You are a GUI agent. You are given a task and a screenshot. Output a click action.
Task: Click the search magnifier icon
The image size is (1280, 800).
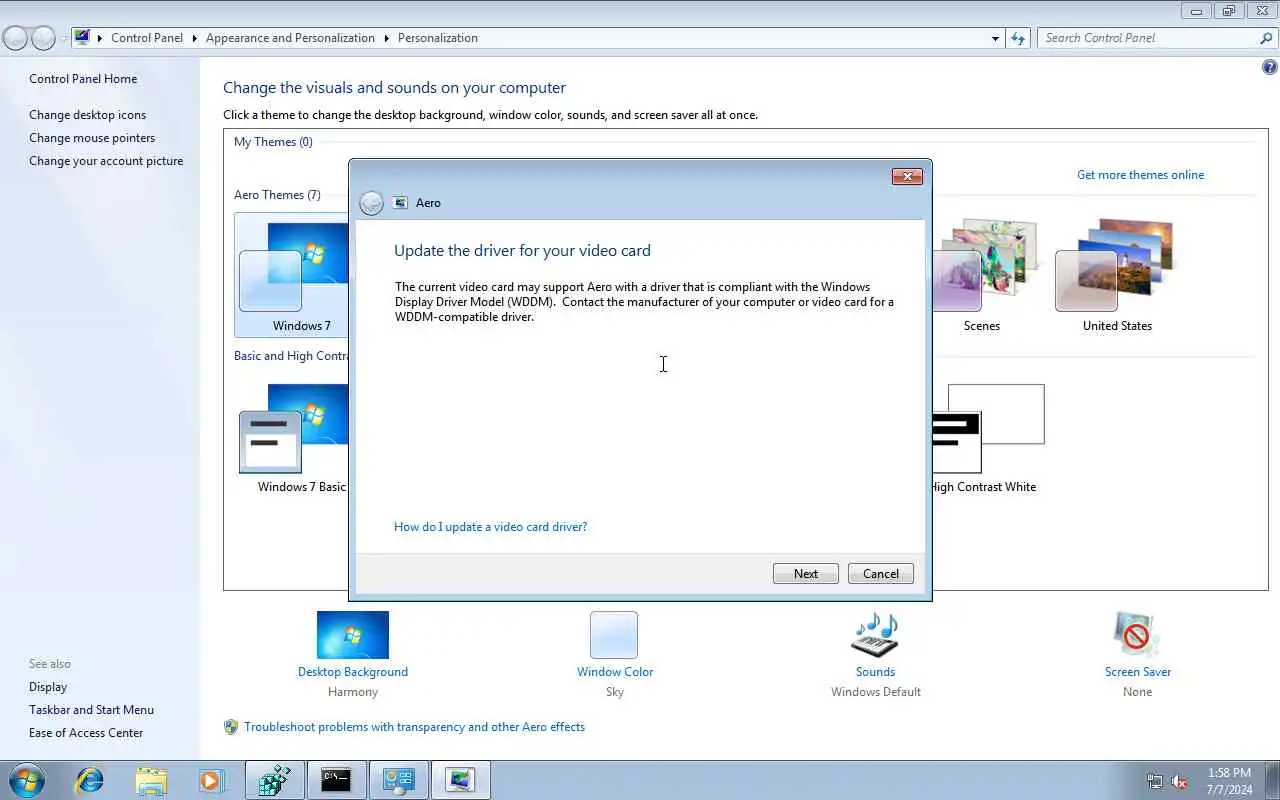(x=1266, y=38)
